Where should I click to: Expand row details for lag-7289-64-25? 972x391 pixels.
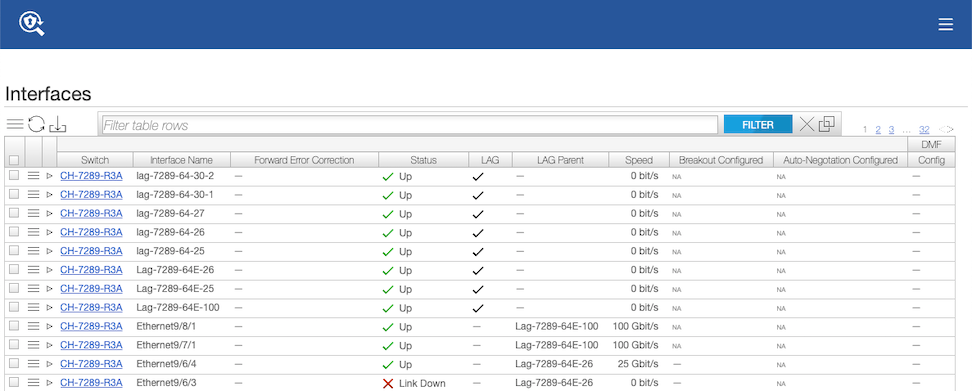click(50, 251)
